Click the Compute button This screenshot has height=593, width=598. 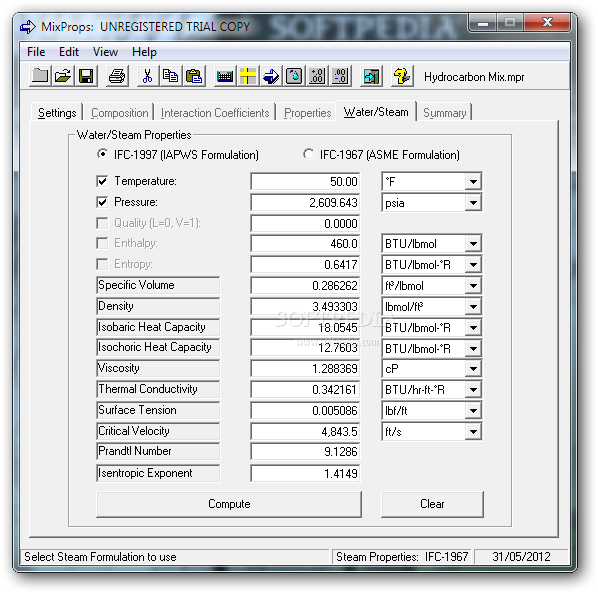[x=229, y=504]
